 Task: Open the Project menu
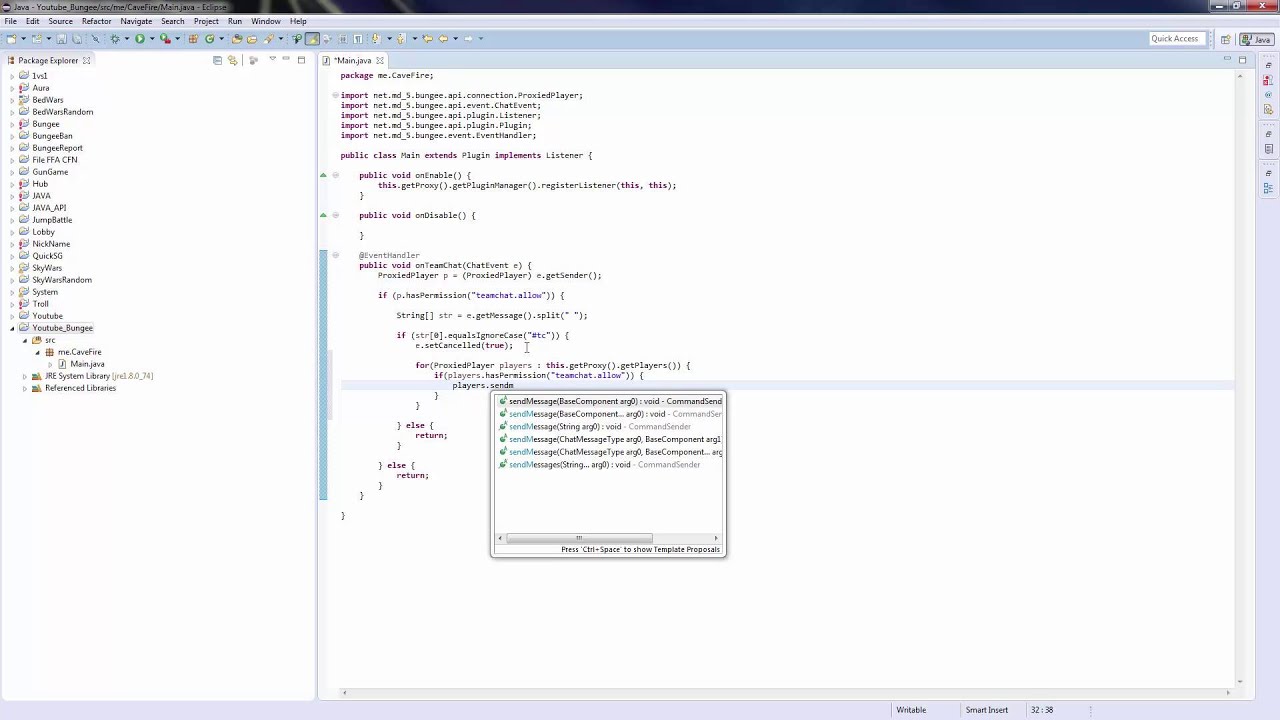click(x=206, y=21)
